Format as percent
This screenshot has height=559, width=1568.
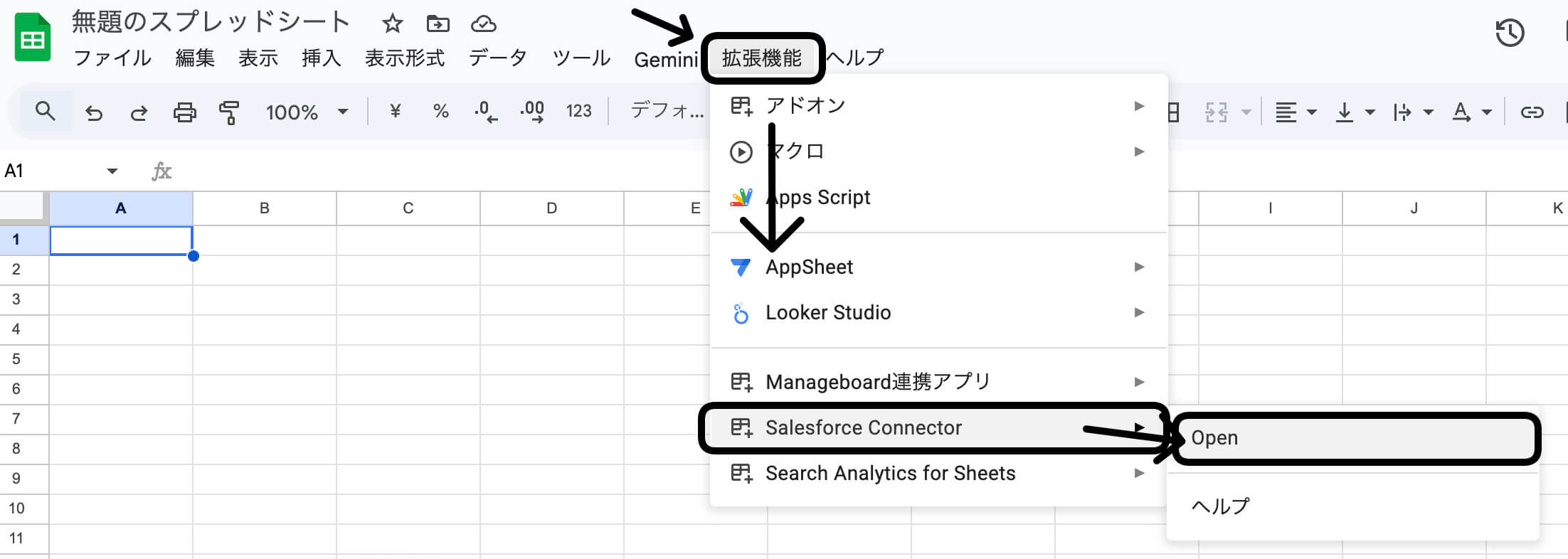440,112
